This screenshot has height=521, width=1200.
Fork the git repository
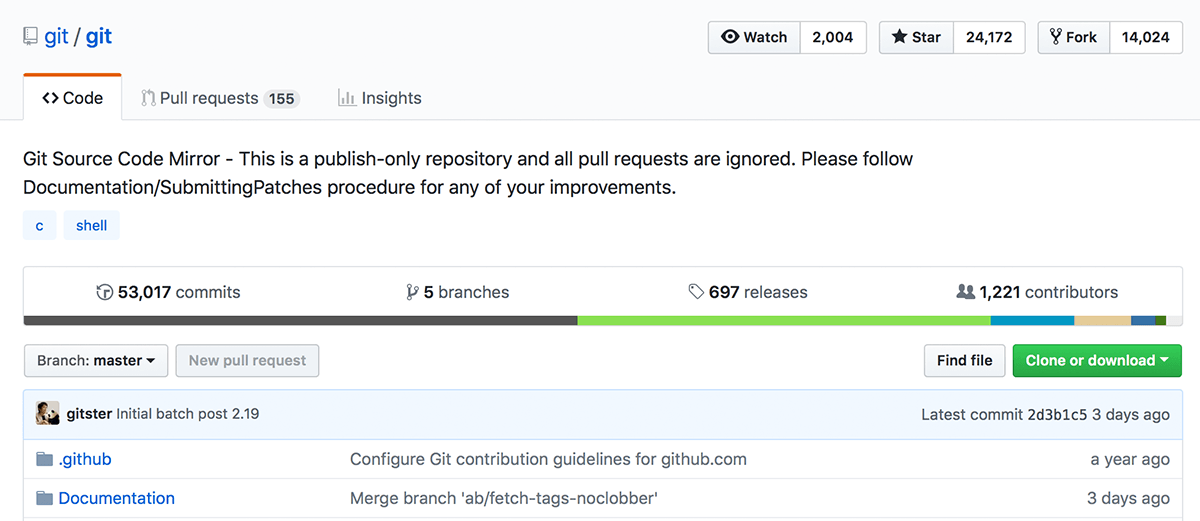1074,37
